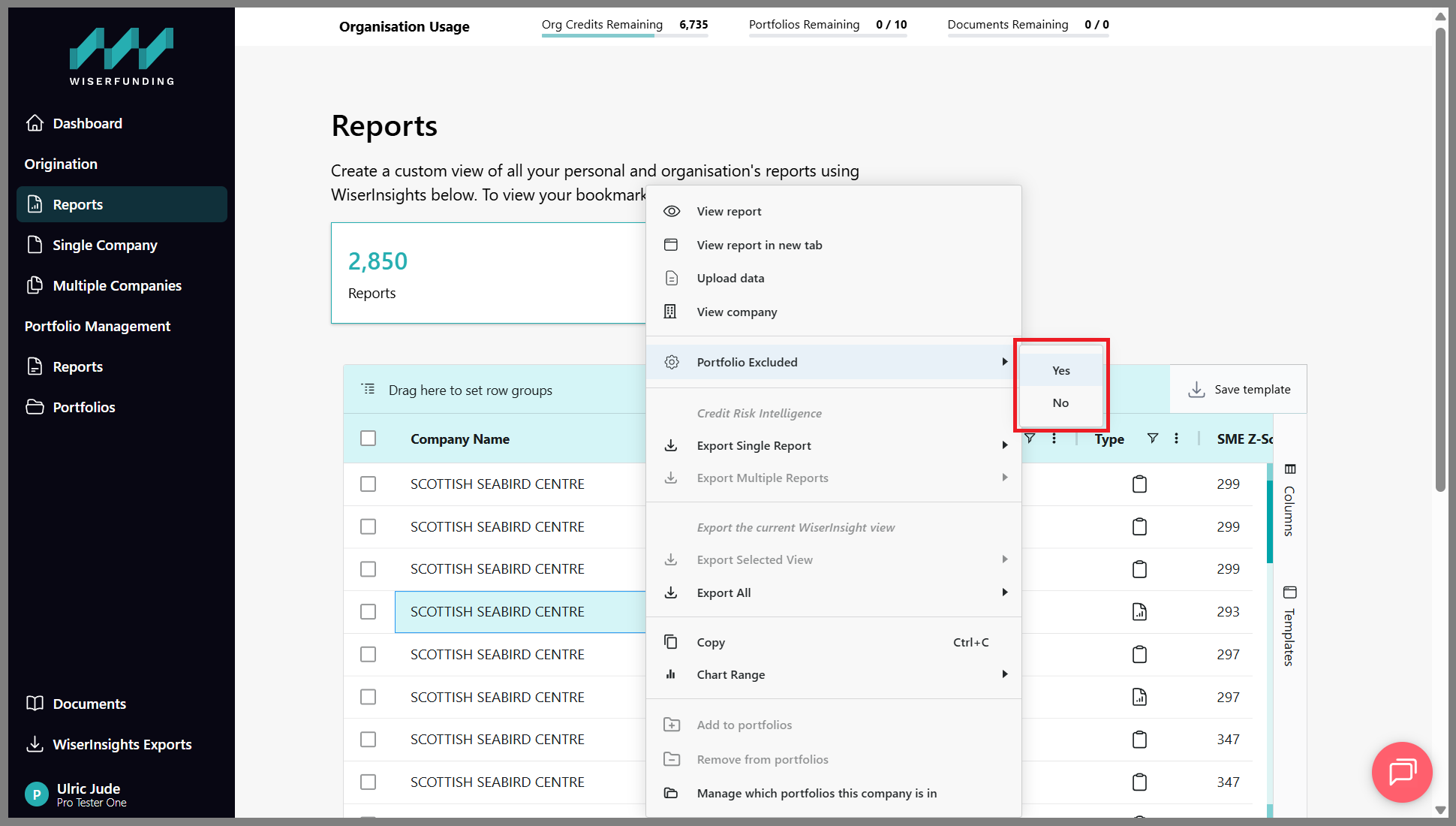
Task: Click the View report eye icon
Action: [x=672, y=211]
